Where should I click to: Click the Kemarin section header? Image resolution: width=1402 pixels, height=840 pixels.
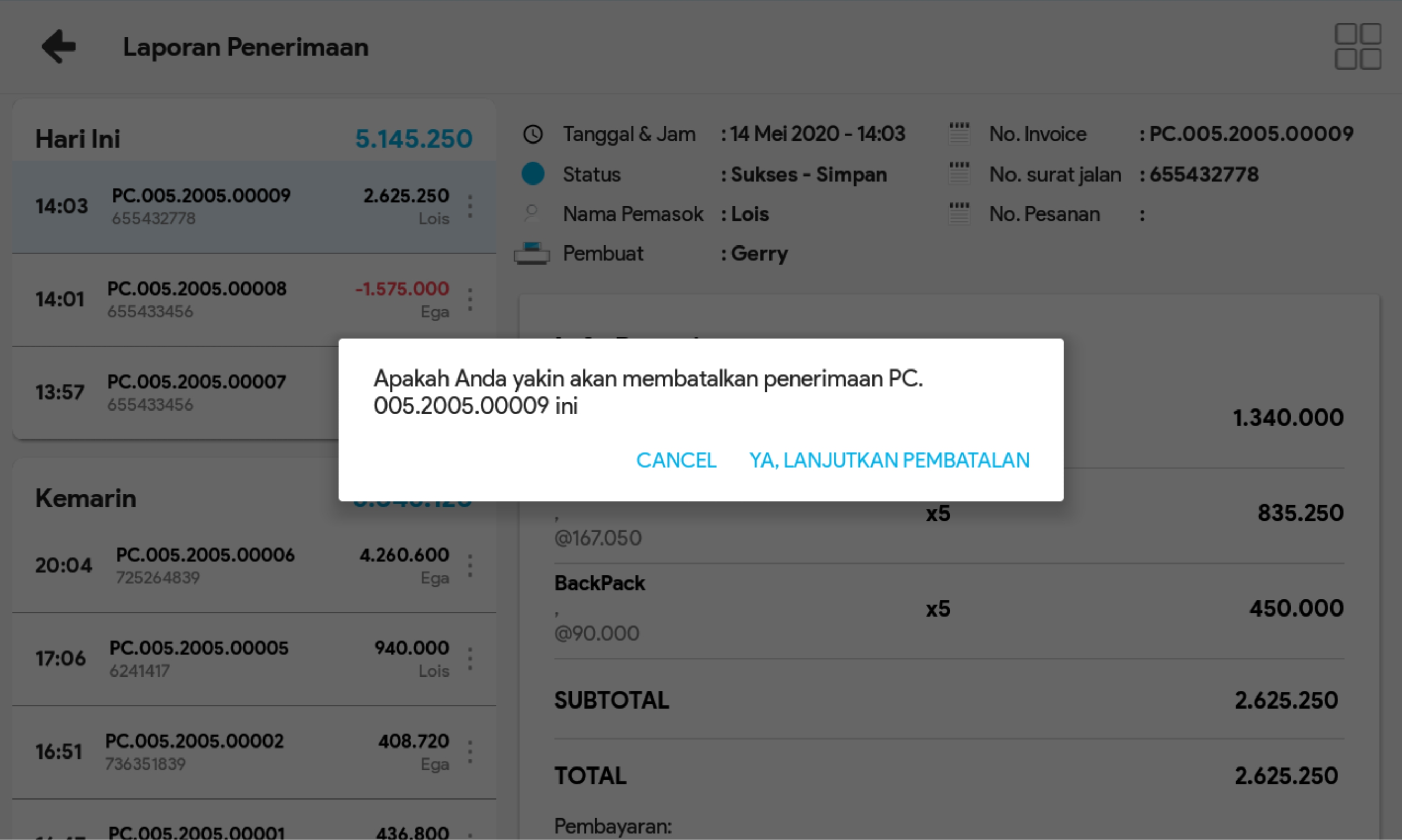click(86, 498)
